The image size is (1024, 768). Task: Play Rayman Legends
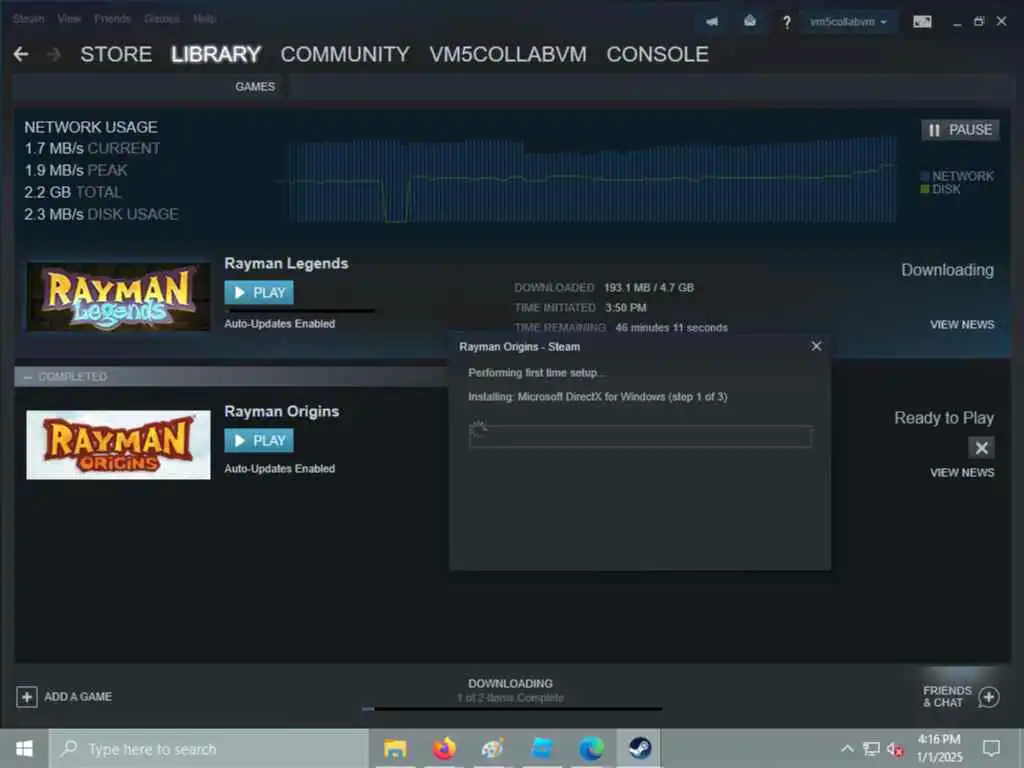point(259,293)
